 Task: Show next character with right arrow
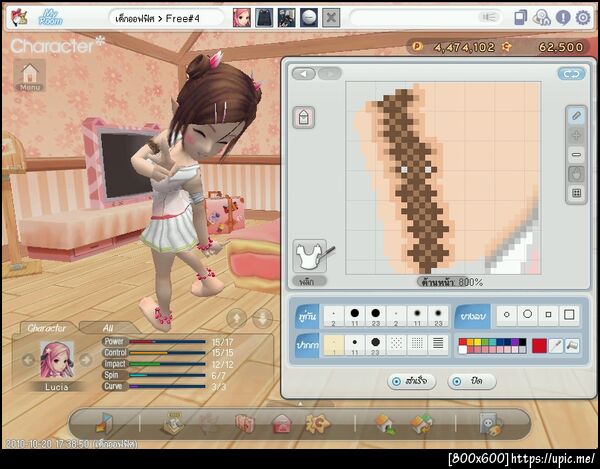point(86,360)
